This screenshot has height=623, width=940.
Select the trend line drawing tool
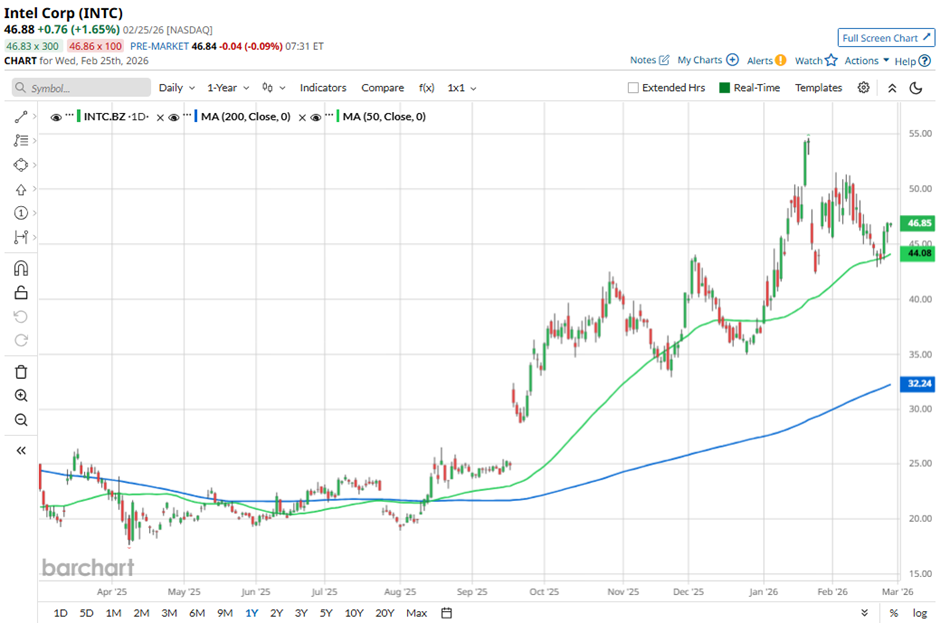tap(21, 117)
